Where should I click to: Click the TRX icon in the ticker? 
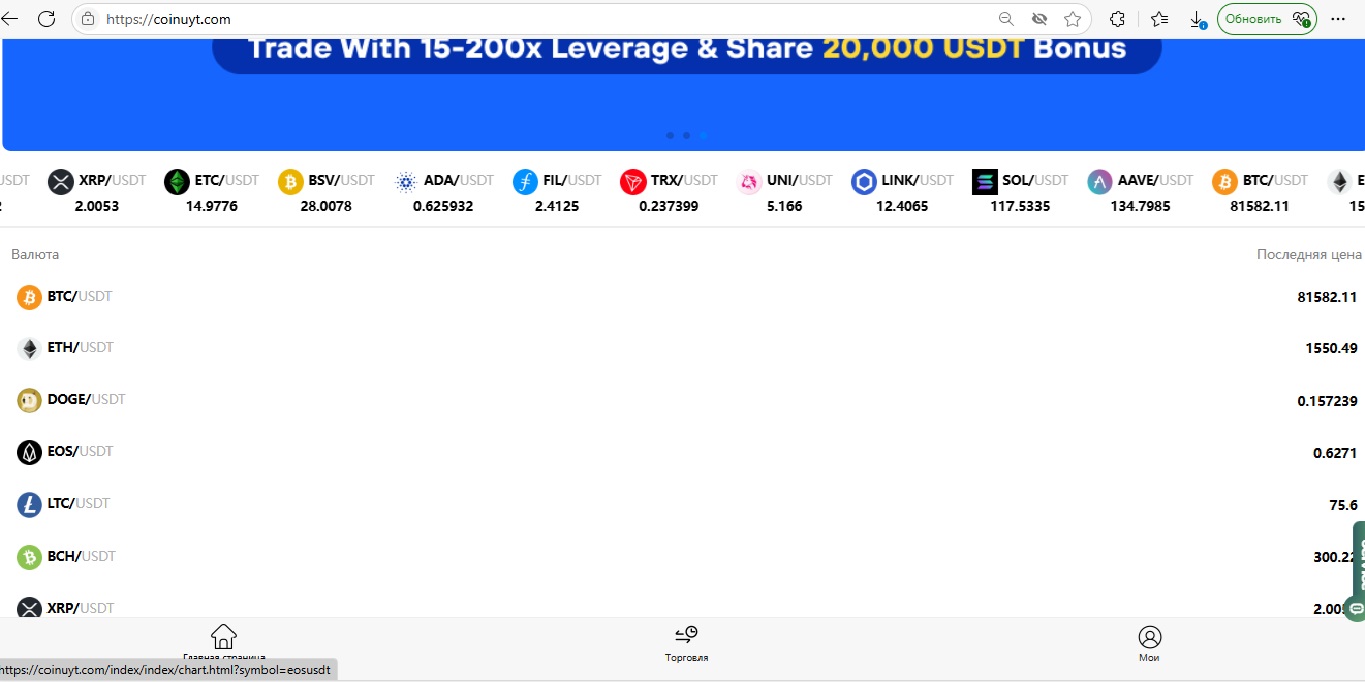tap(633, 182)
